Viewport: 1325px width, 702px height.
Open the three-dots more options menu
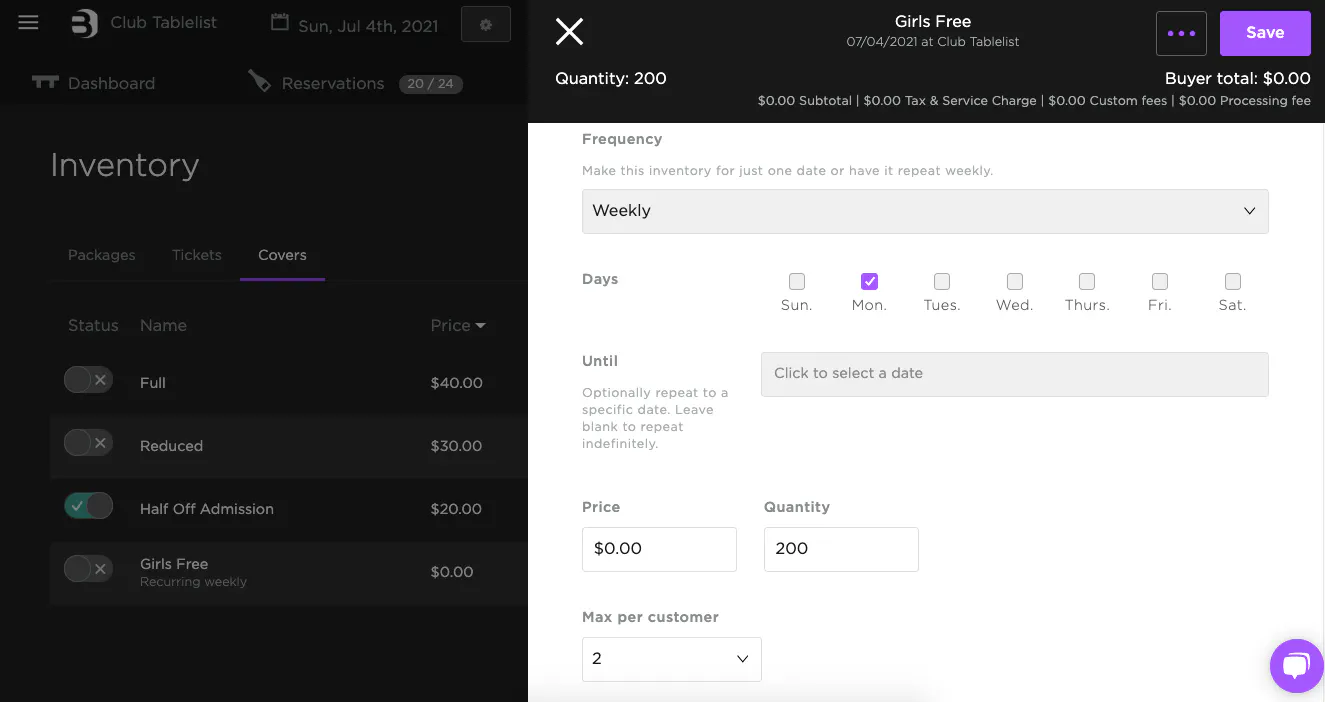pyautogui.click(x=1181, y=34)
